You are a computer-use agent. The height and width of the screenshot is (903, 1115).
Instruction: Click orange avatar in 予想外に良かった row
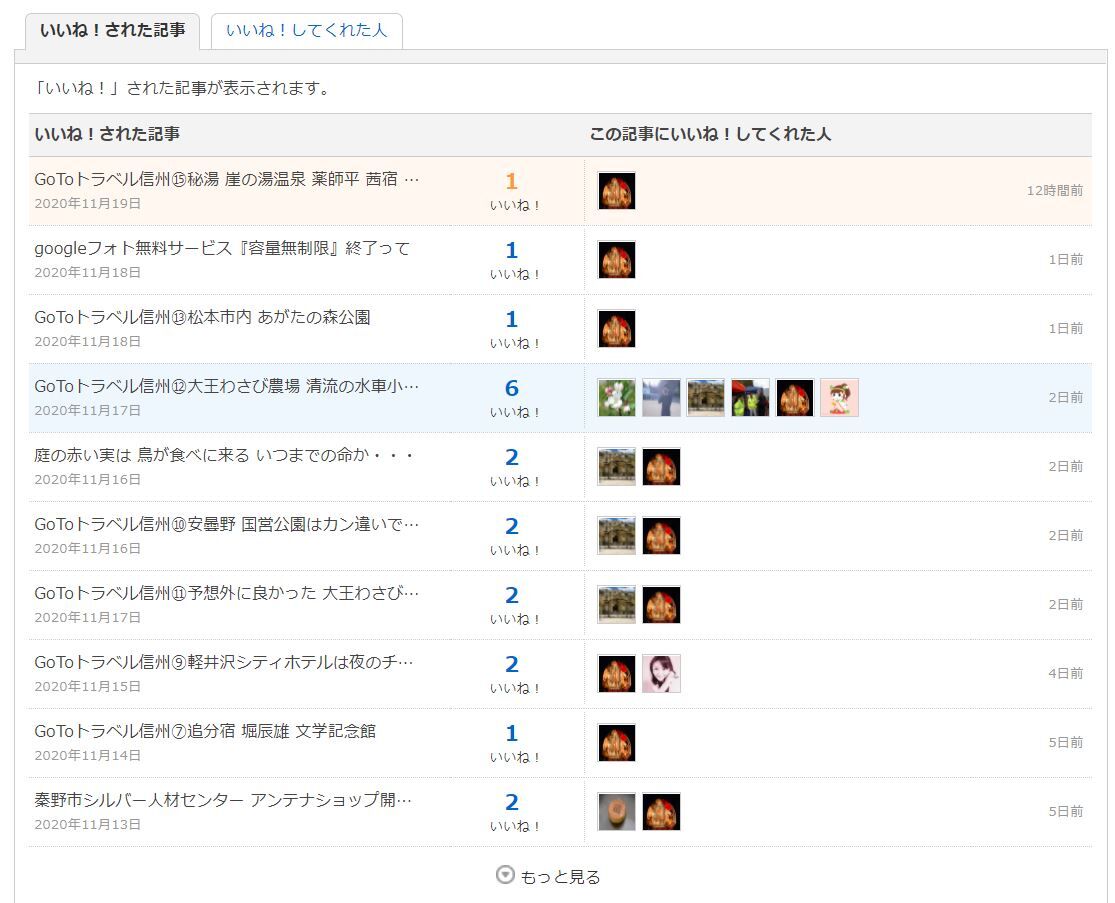(x=661, y=604)
